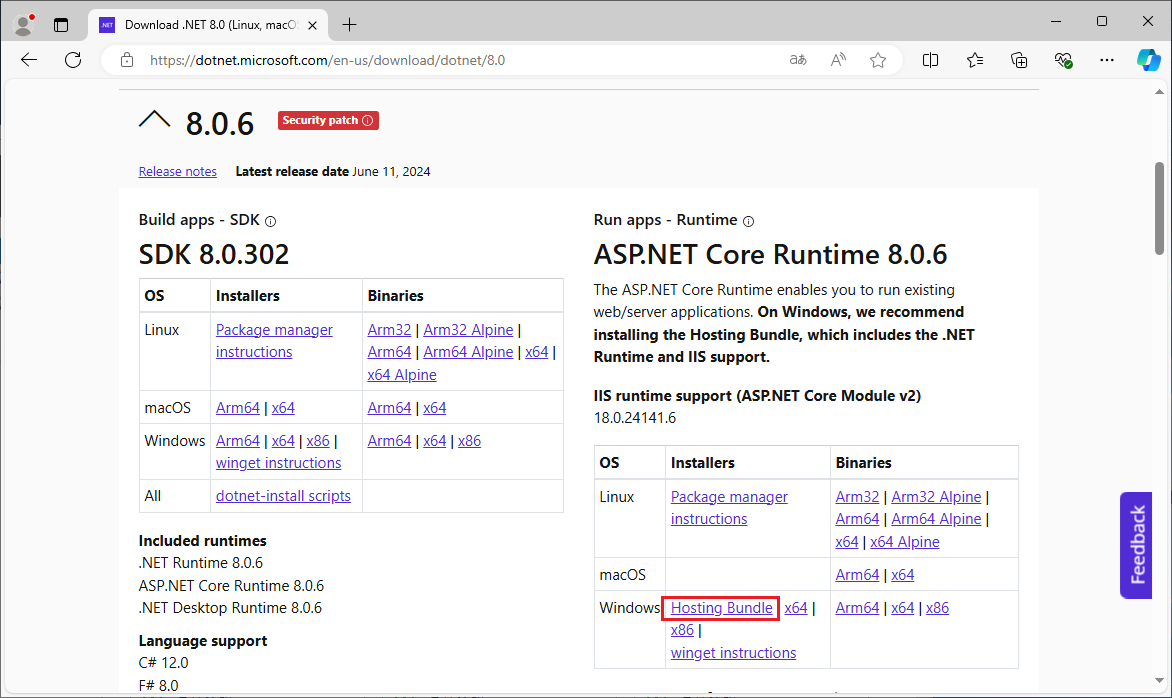
Task: Download Runtime Linux x64 Alpine binary
Action: tap(905, 542)
